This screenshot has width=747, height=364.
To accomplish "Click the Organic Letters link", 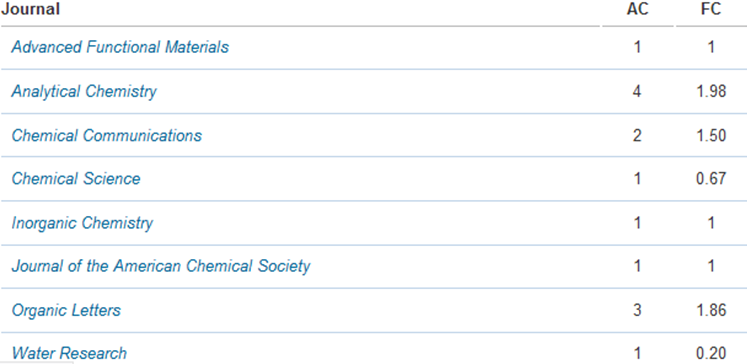I will tap(66, 310).
